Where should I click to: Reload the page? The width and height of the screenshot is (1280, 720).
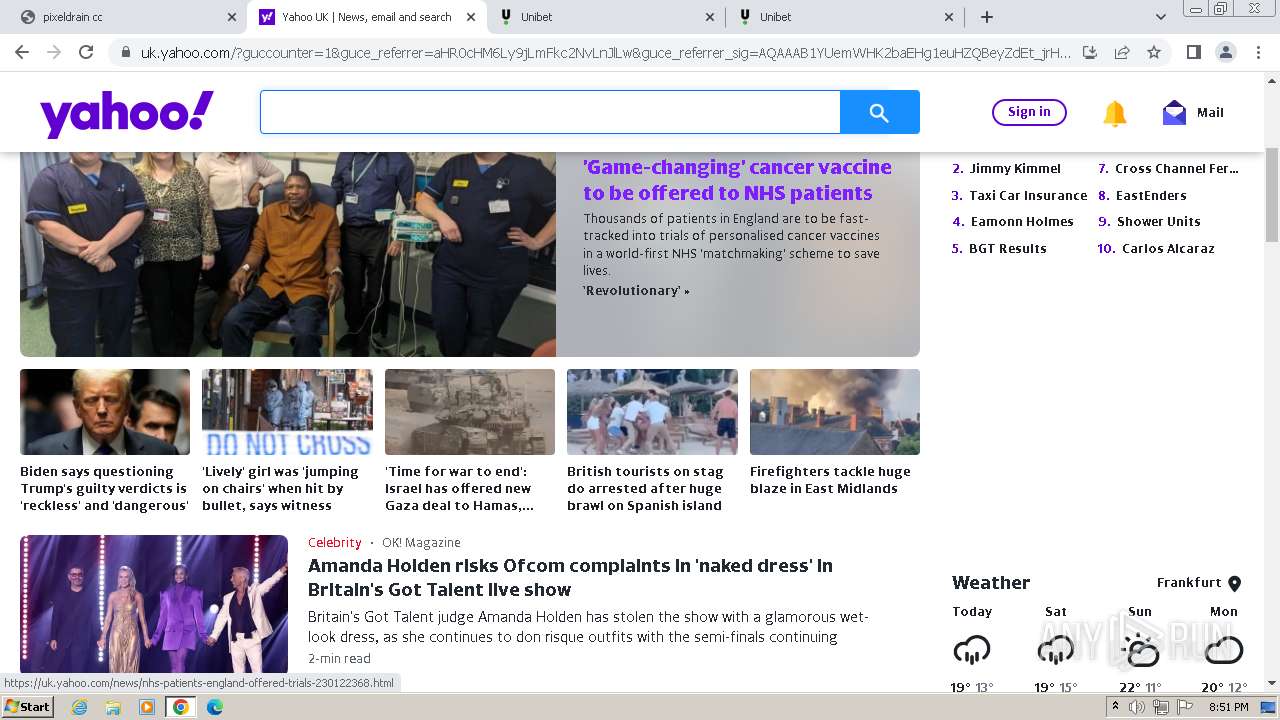click(x=86, y=52)
